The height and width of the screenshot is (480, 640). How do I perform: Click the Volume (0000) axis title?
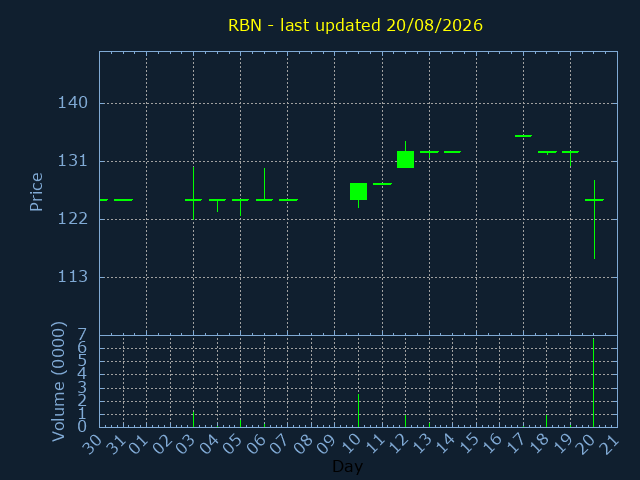58,382
